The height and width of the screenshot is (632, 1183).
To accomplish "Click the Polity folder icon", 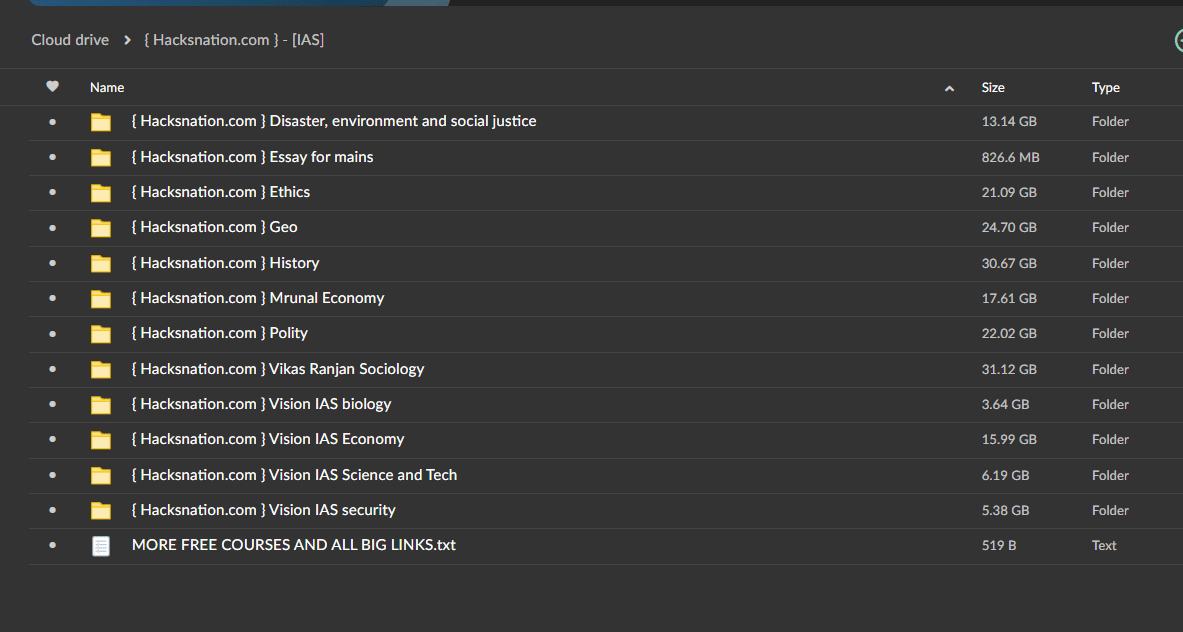I will 100,334.
